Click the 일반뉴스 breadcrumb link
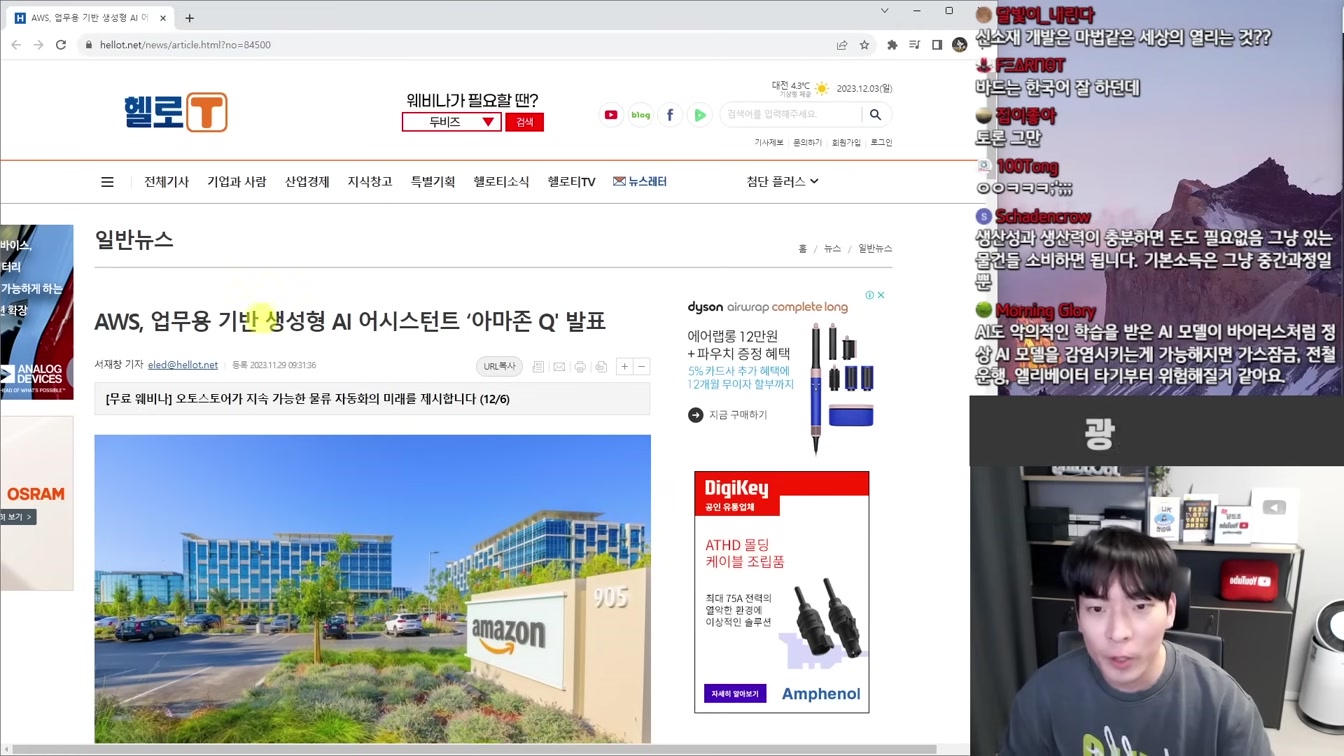Image resolution: width=1344 pixels, height=756 pixels. tap(875, 249)
